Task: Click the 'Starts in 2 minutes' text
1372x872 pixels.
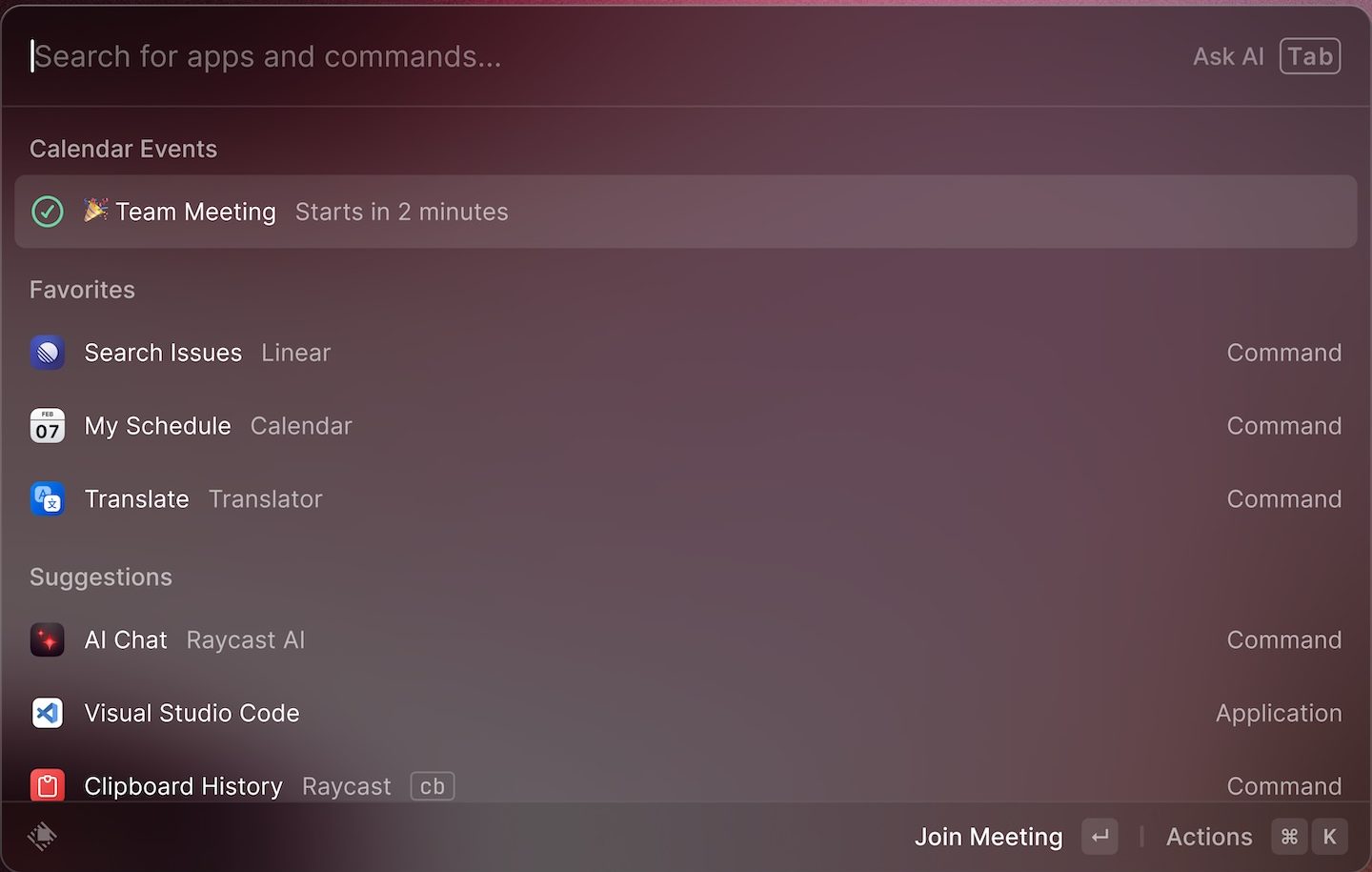Action: [402, 212]
